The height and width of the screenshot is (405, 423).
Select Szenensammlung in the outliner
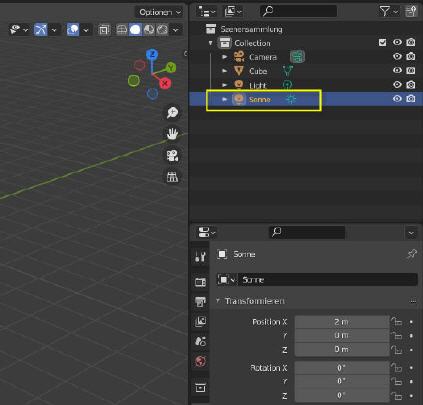(x=251, y=29)
